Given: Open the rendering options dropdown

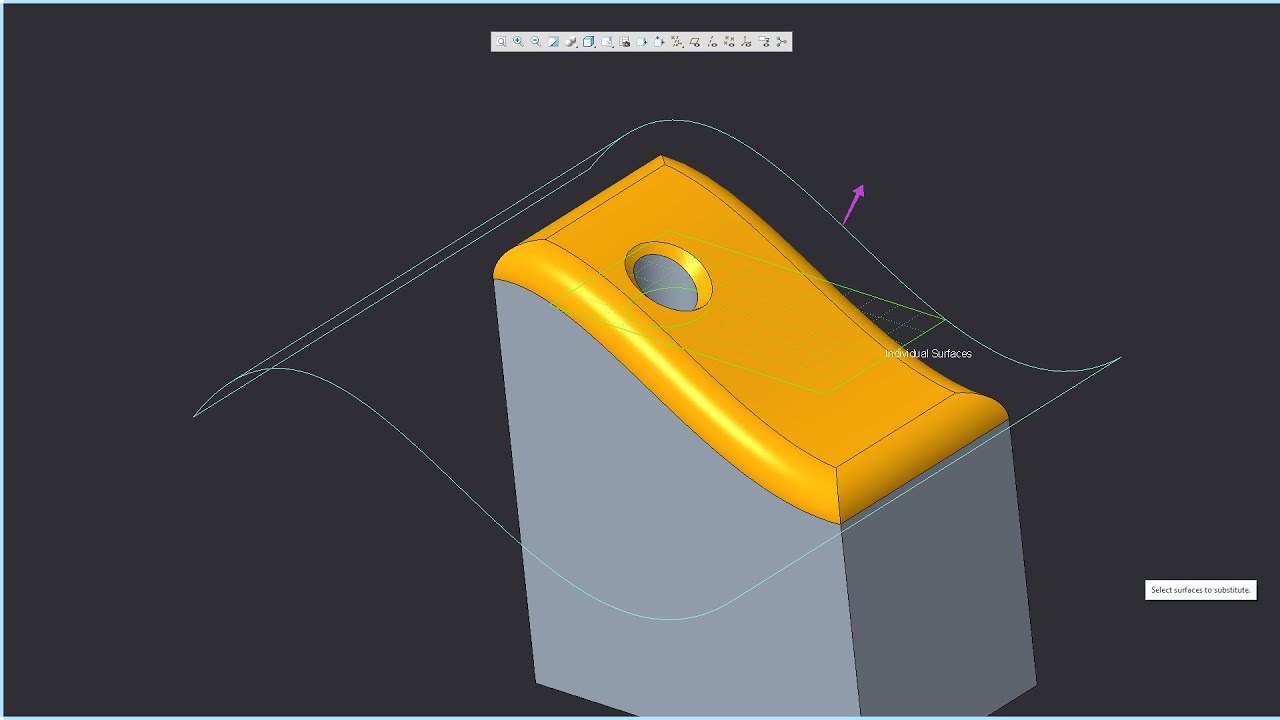Looking at the screenshot, I should 570,42.
